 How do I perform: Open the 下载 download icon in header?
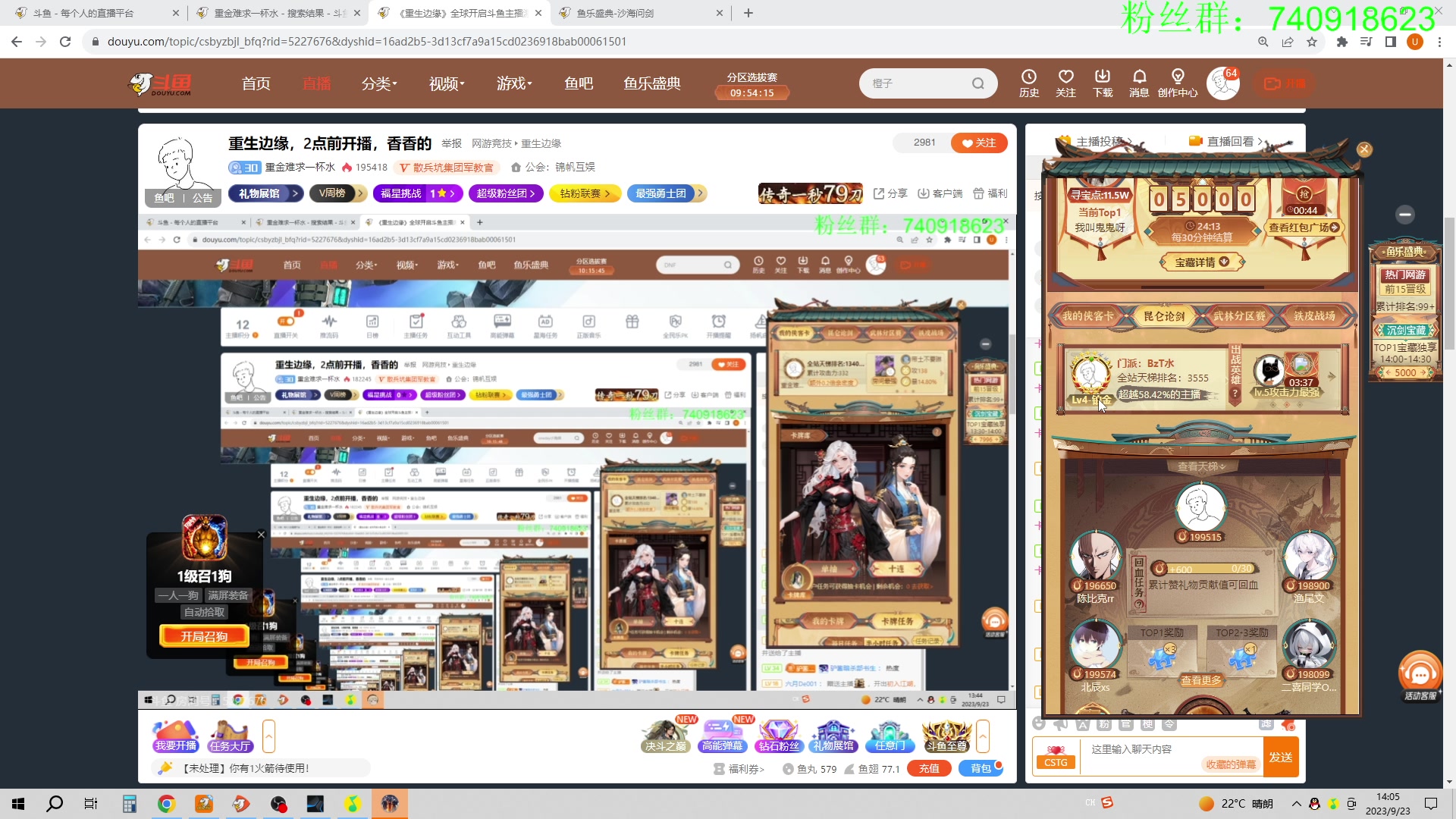point(1103,83)
